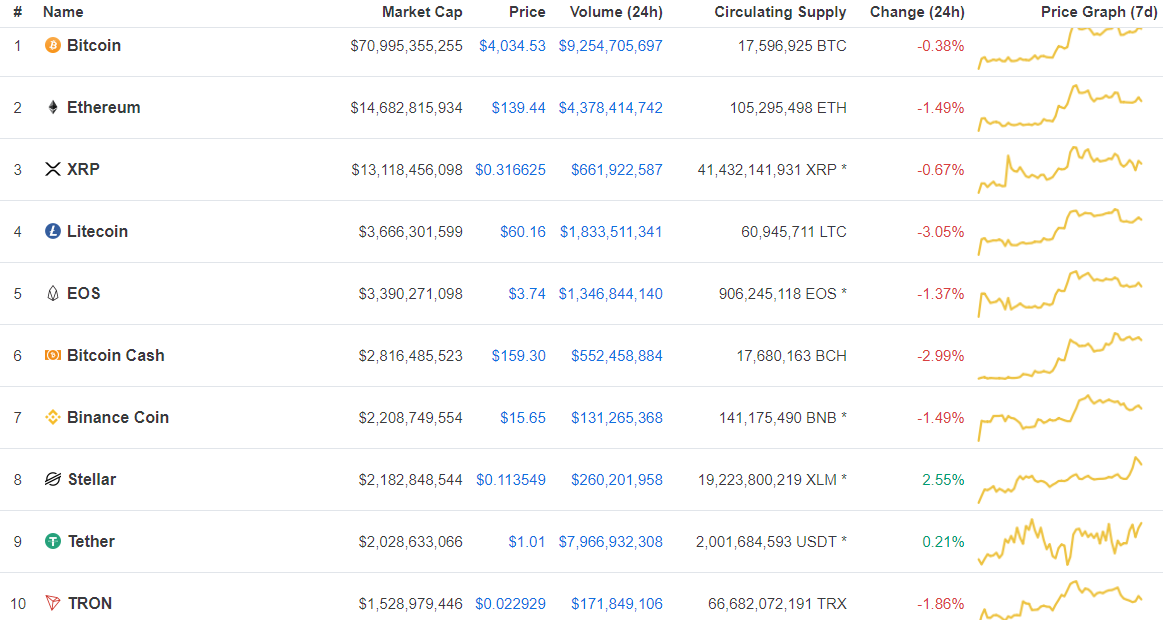Open the TRON name link
The height and width of the screenshot is (620, 1163).
click(90, 603)
